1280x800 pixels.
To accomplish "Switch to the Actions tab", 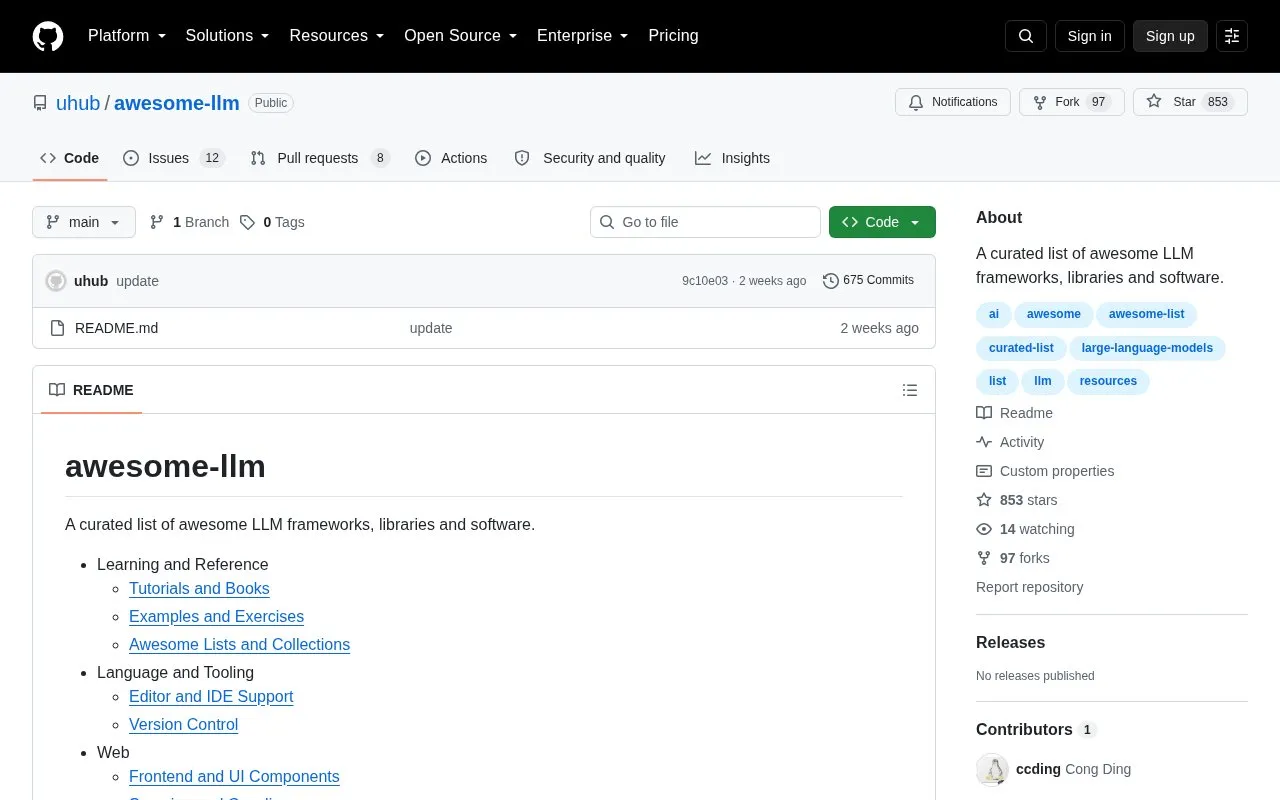I will click(451, 158).
